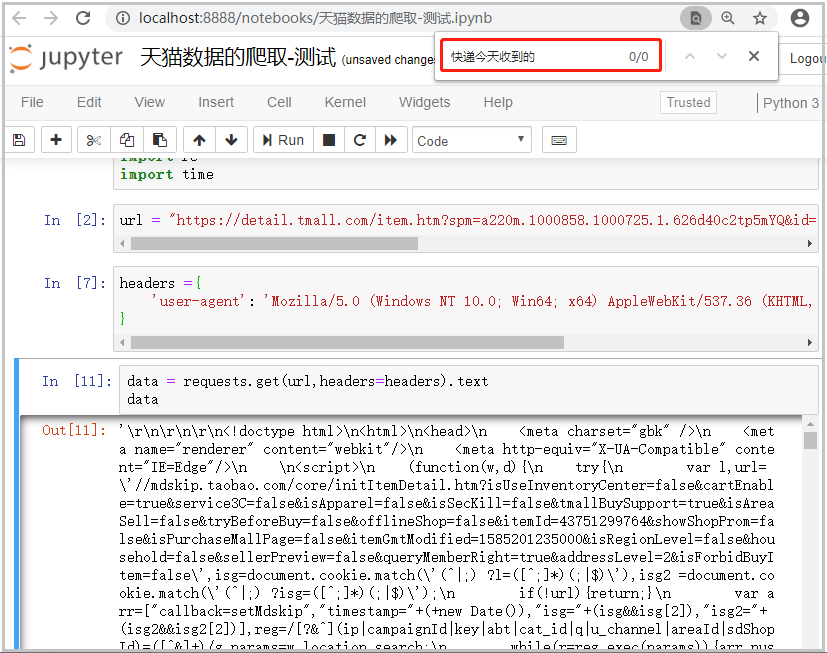
Task: Open the browser profile avatar
Action: click(800, 18)
